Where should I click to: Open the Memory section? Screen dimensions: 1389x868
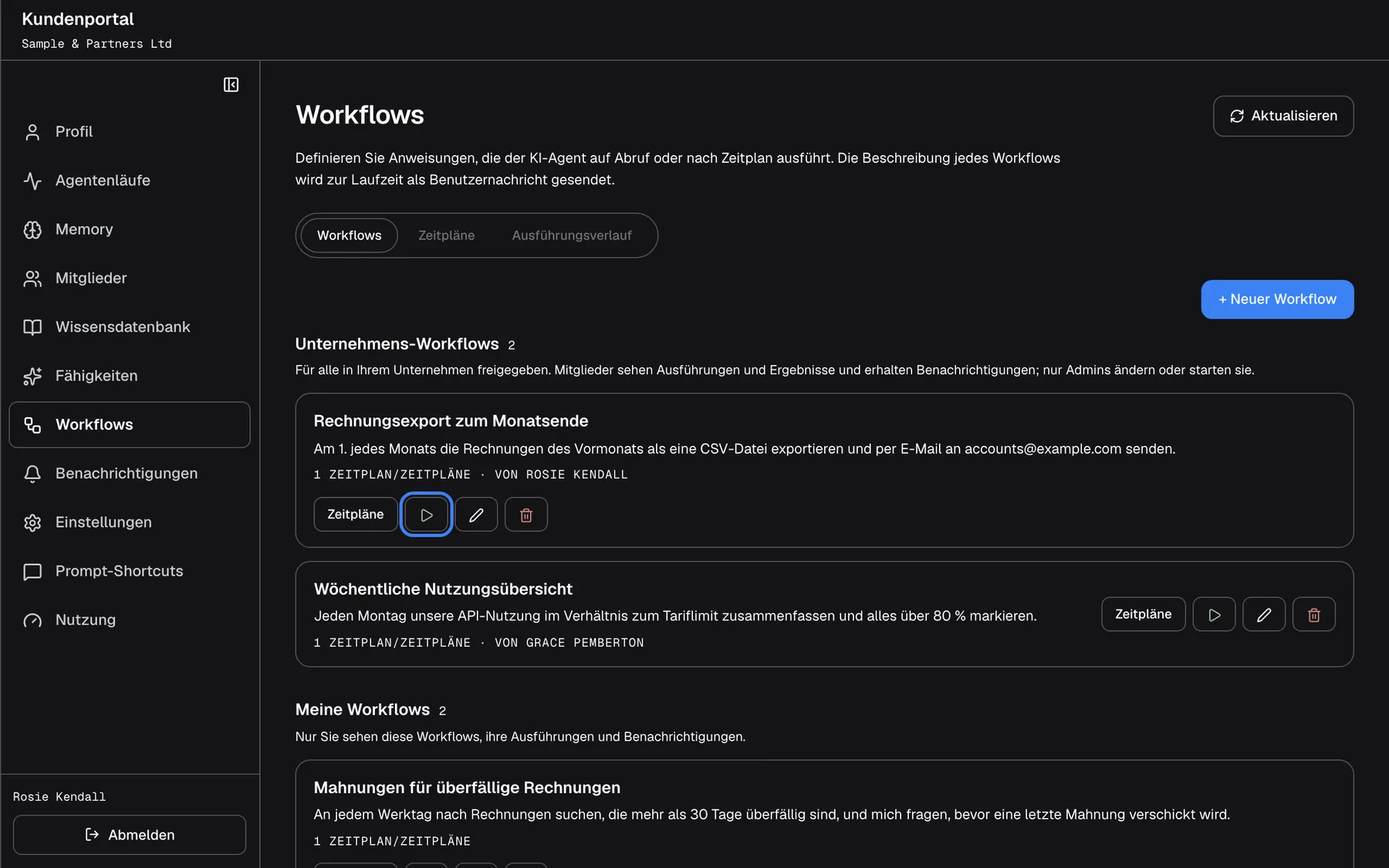[x=130, y=229]
